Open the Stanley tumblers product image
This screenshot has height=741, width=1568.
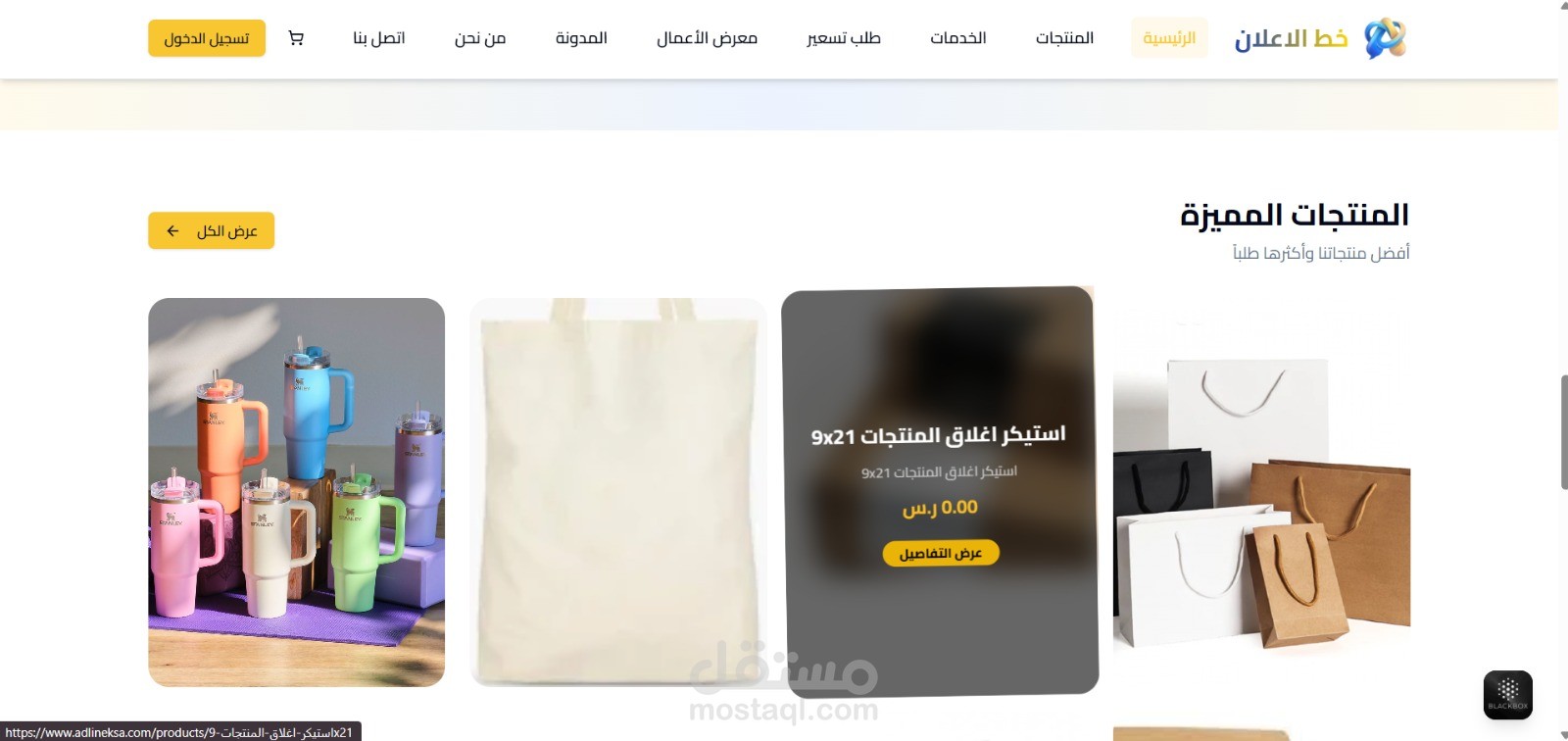(296, 492)
